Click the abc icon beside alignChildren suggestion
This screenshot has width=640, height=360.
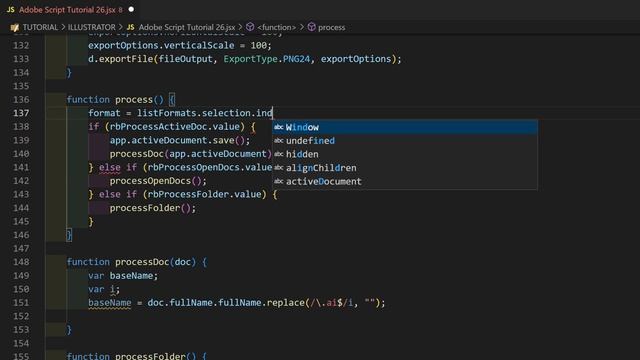(279, 168)
